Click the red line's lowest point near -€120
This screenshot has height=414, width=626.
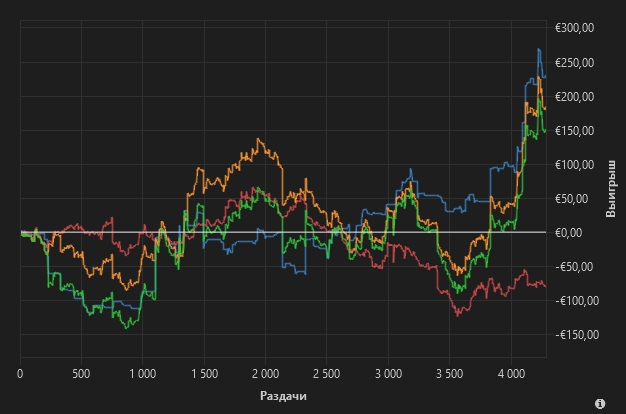[x=458, y=316]
